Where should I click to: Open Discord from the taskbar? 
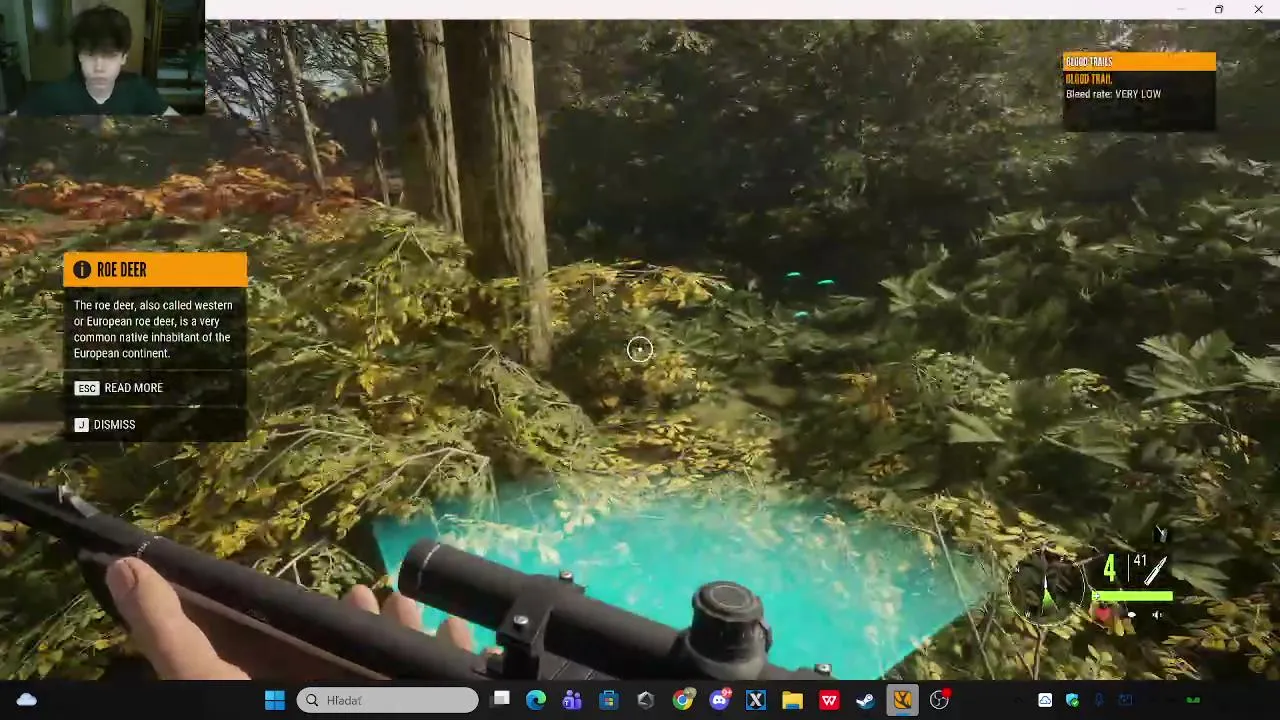[719, 700]
